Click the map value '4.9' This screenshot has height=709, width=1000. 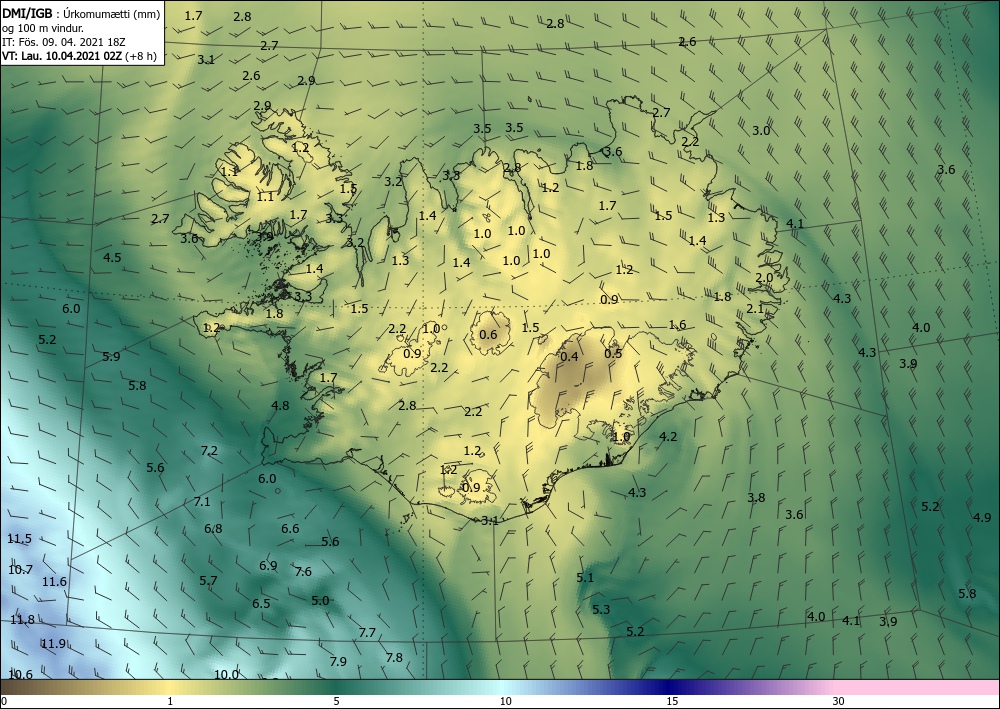[982, 518]
